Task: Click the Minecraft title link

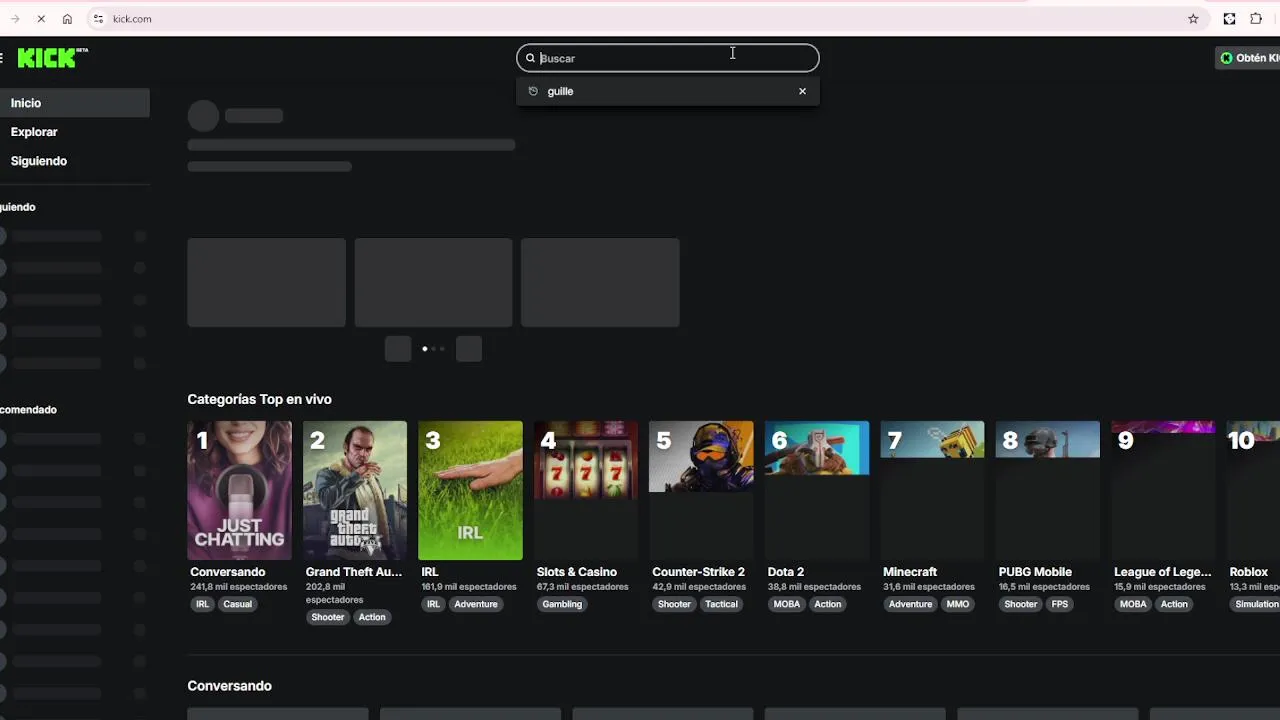Action: coord(910,572)
